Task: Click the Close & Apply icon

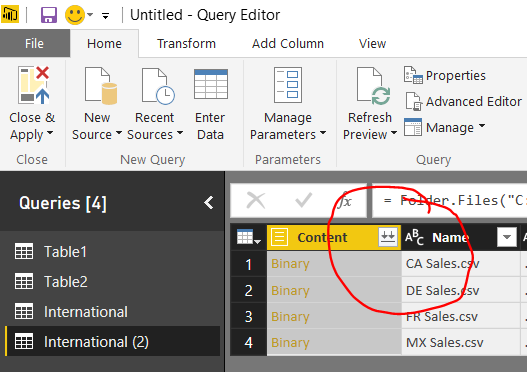Action: (33, 85)
